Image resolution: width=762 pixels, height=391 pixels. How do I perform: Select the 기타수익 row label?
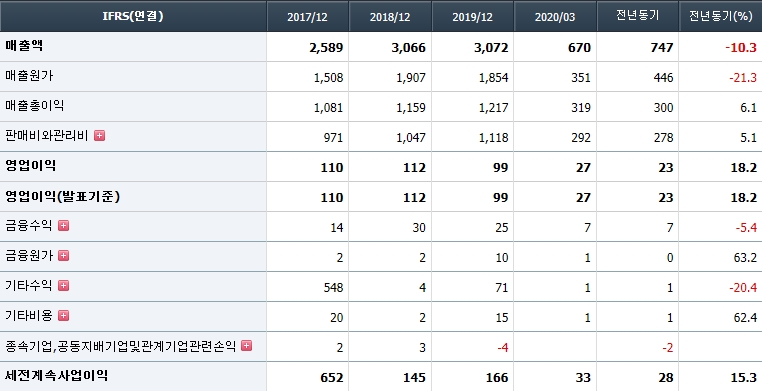coord(29,286)
